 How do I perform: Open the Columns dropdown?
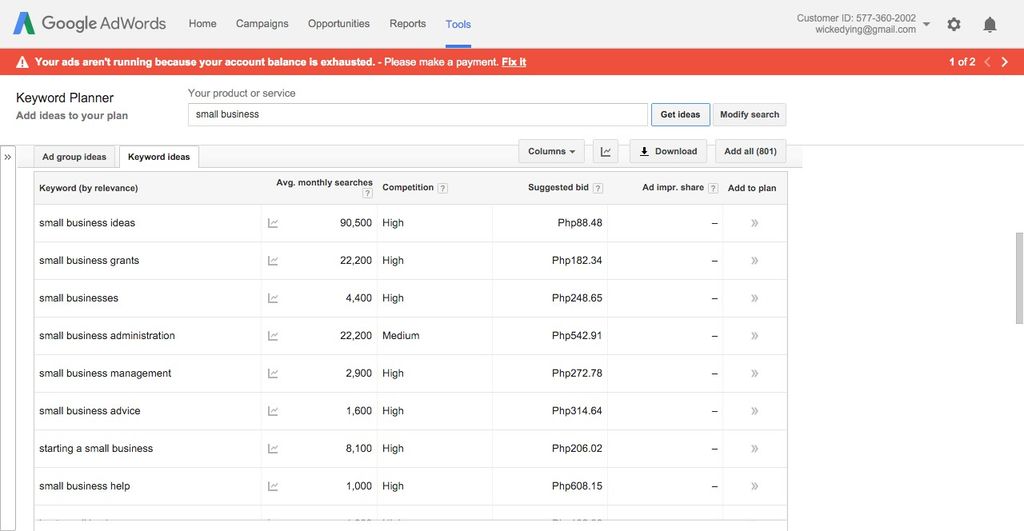(552, 152)
